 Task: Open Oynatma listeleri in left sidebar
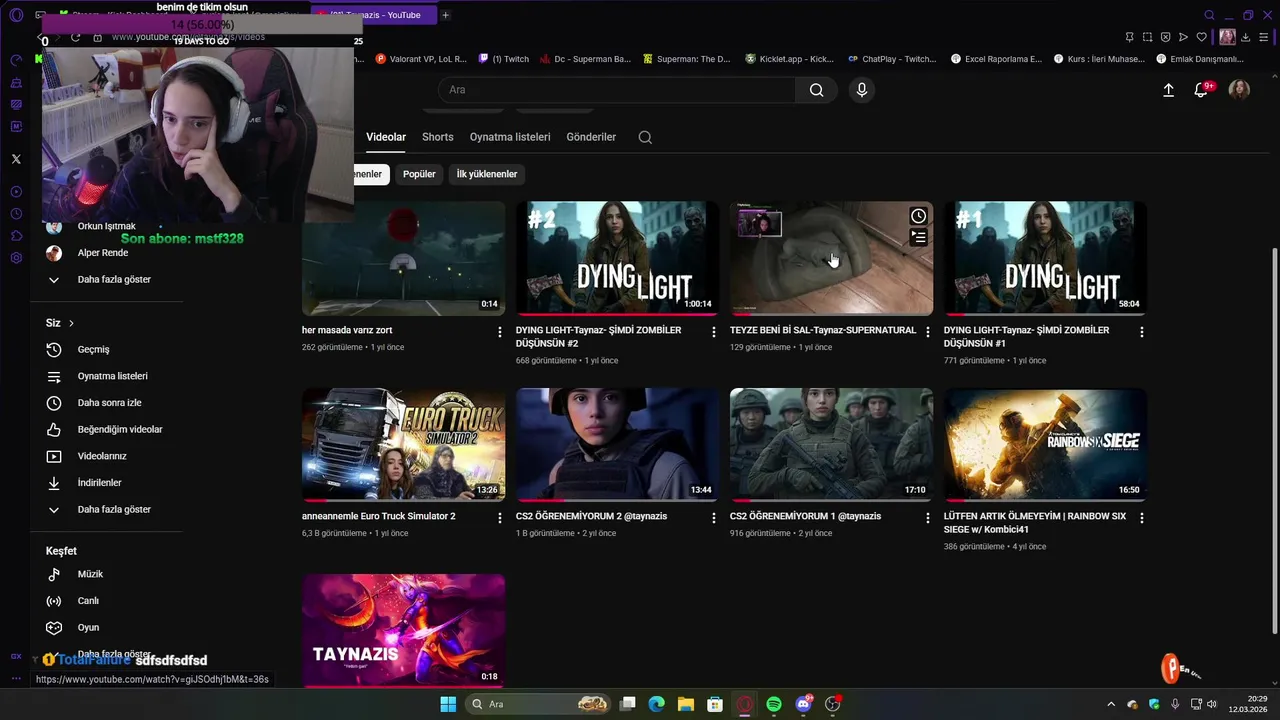(x=112, y=376)
